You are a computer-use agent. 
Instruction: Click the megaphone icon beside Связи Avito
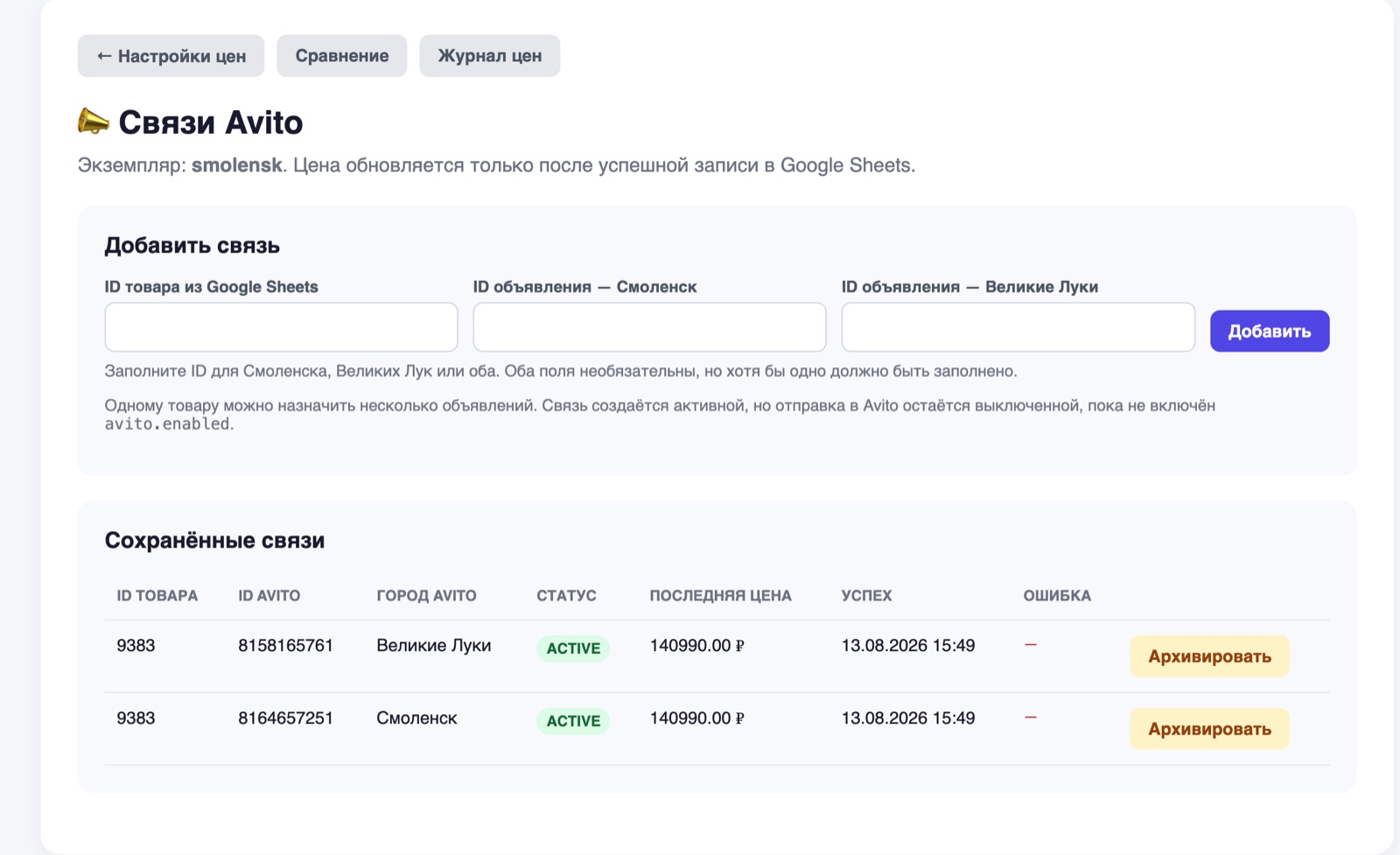94,121
